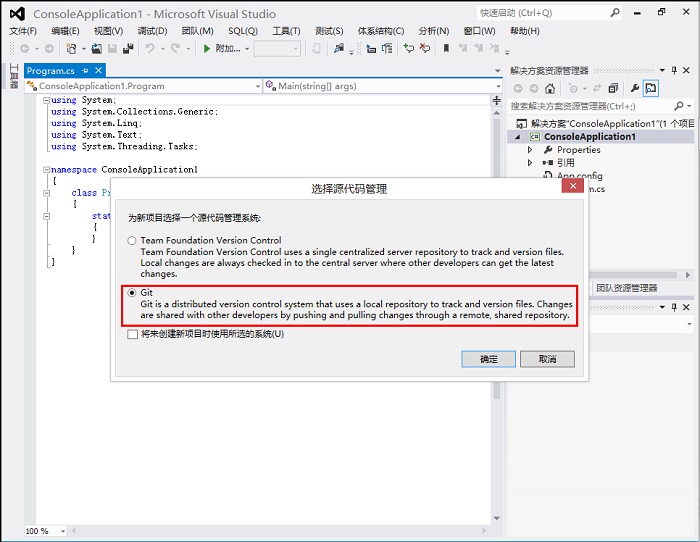This screenshot has width=700, height=542.
Task: Open the 体系结构(C) menu
Action: click(381, 31)
